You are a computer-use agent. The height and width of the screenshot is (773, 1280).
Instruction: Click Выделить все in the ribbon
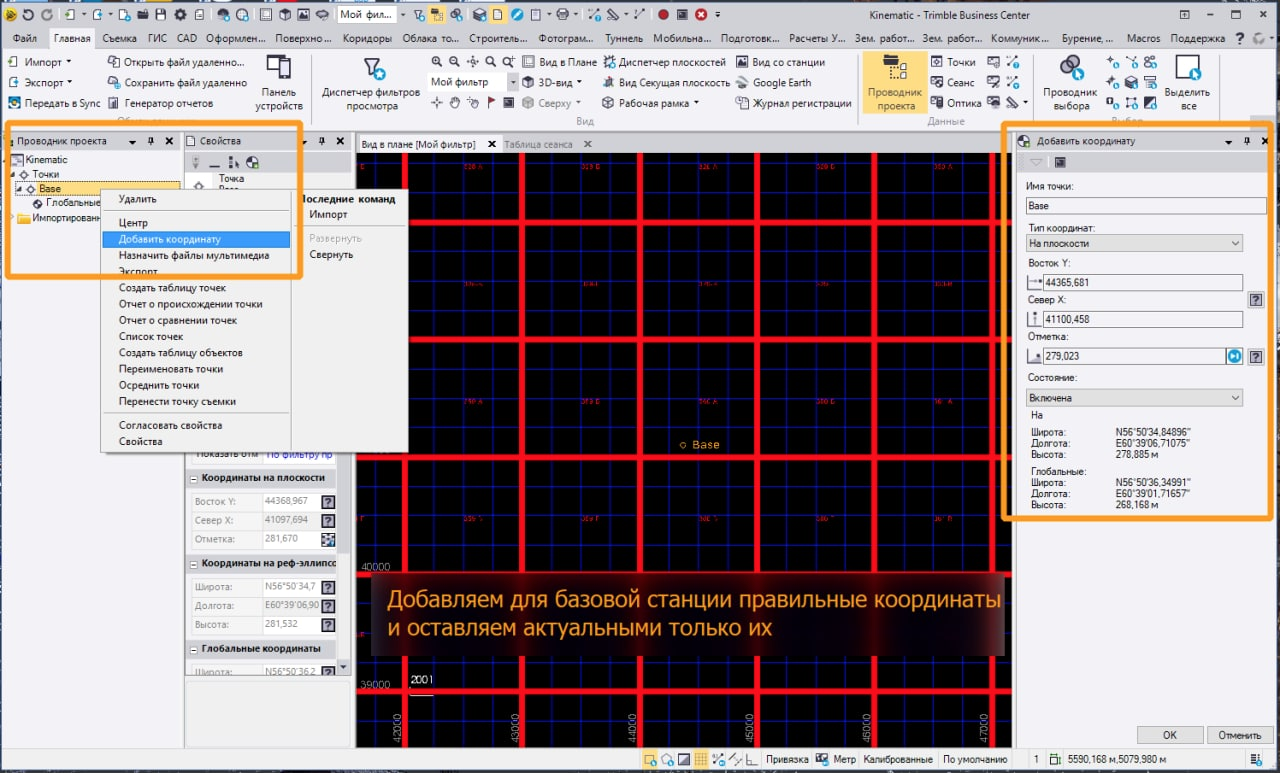1188,83
